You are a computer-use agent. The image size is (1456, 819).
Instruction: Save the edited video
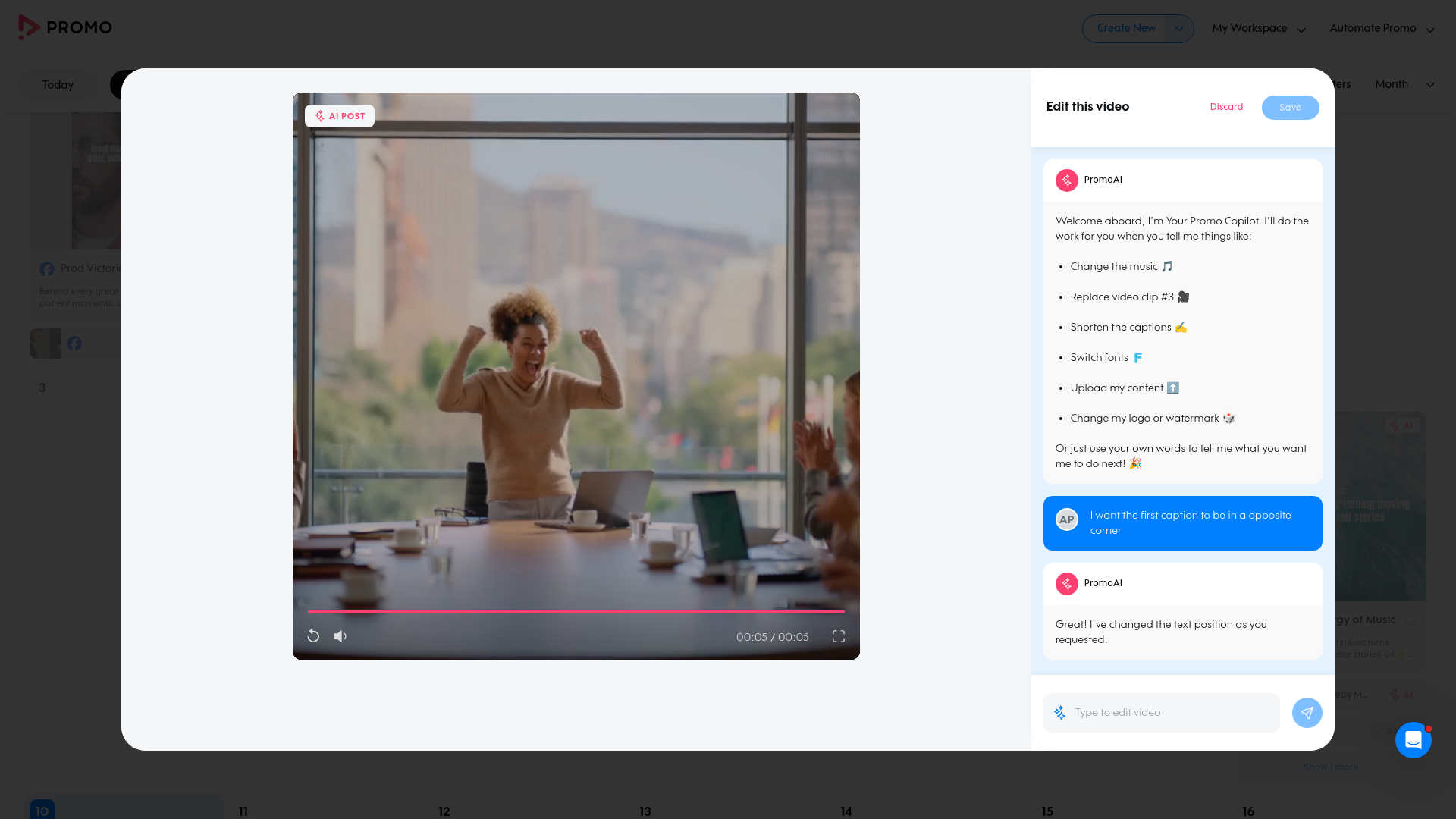(1291, 108)
